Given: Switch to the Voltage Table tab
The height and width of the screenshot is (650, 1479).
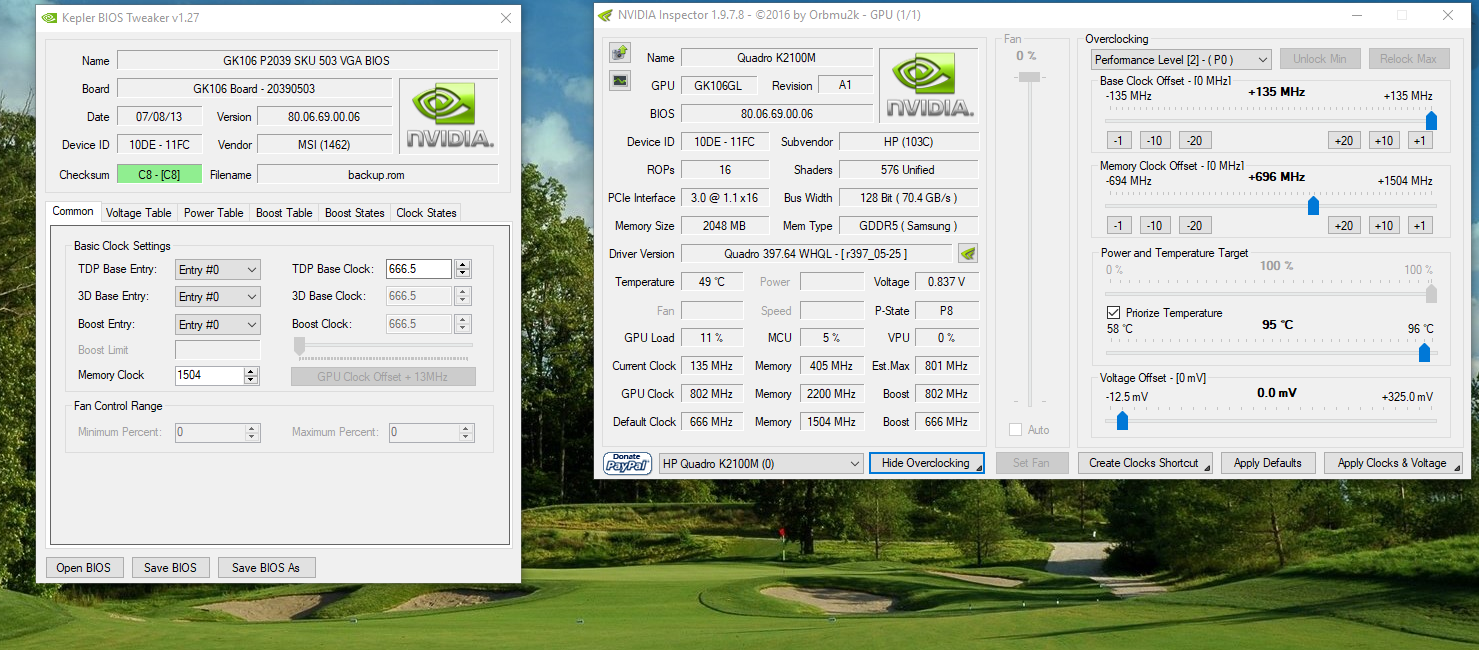Looking at the screenshot, I should point(139,213).
